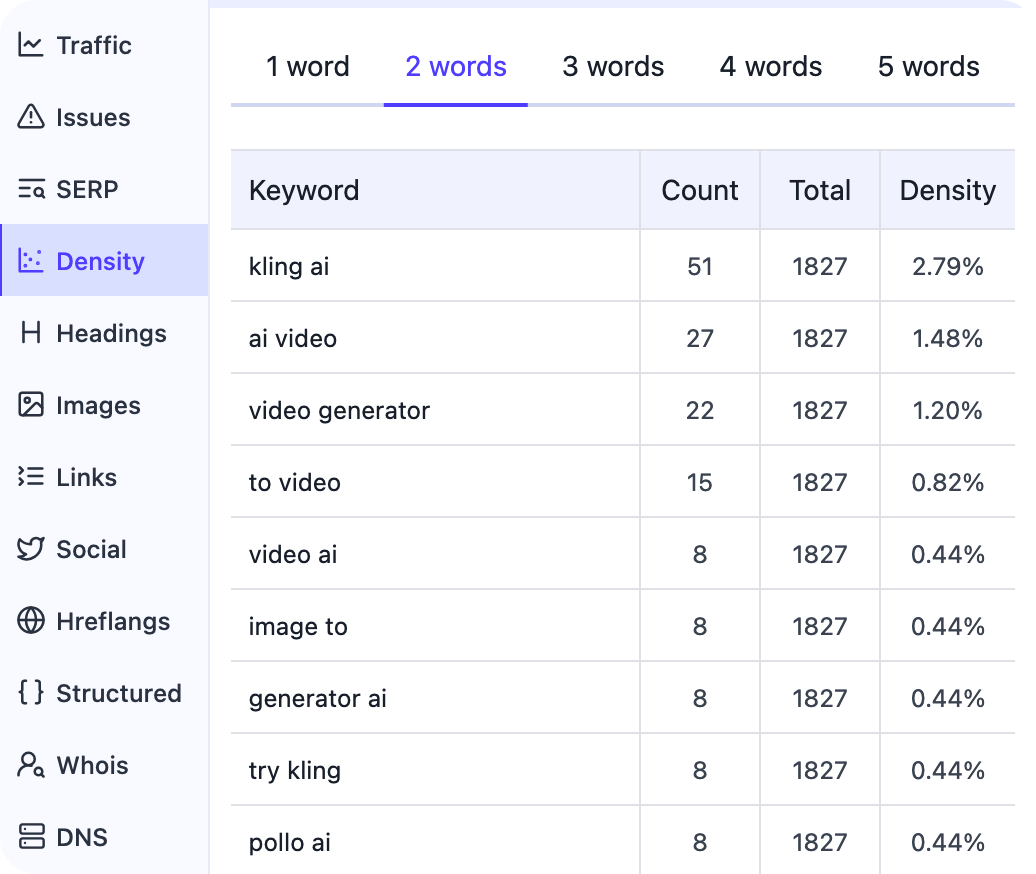Click the Hreflangs globe icon
Viewport: 1036px width, 874px height.
click(30, 621)
